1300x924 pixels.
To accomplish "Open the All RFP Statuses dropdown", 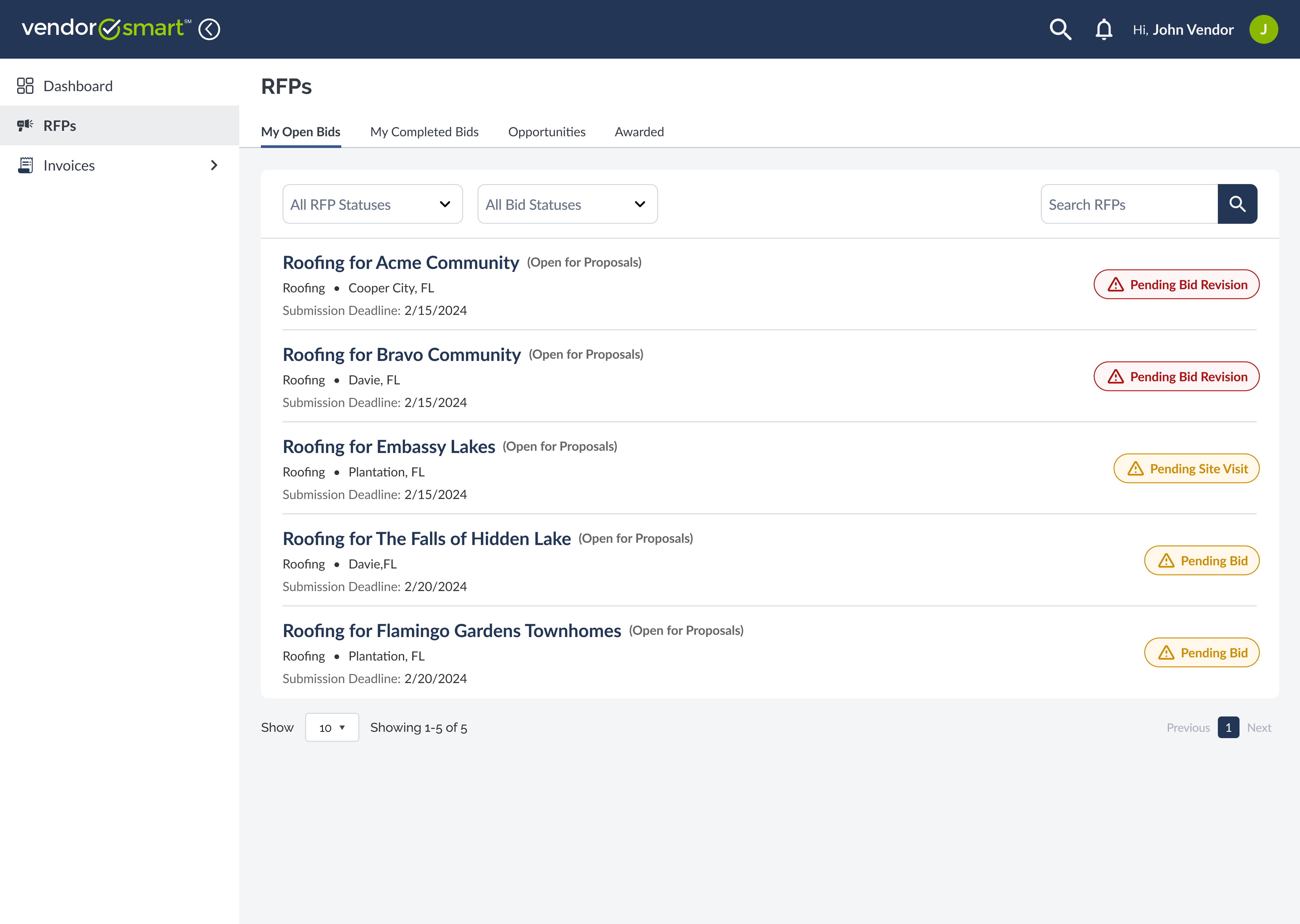I will pyautogui.click(x=372, y=204).
